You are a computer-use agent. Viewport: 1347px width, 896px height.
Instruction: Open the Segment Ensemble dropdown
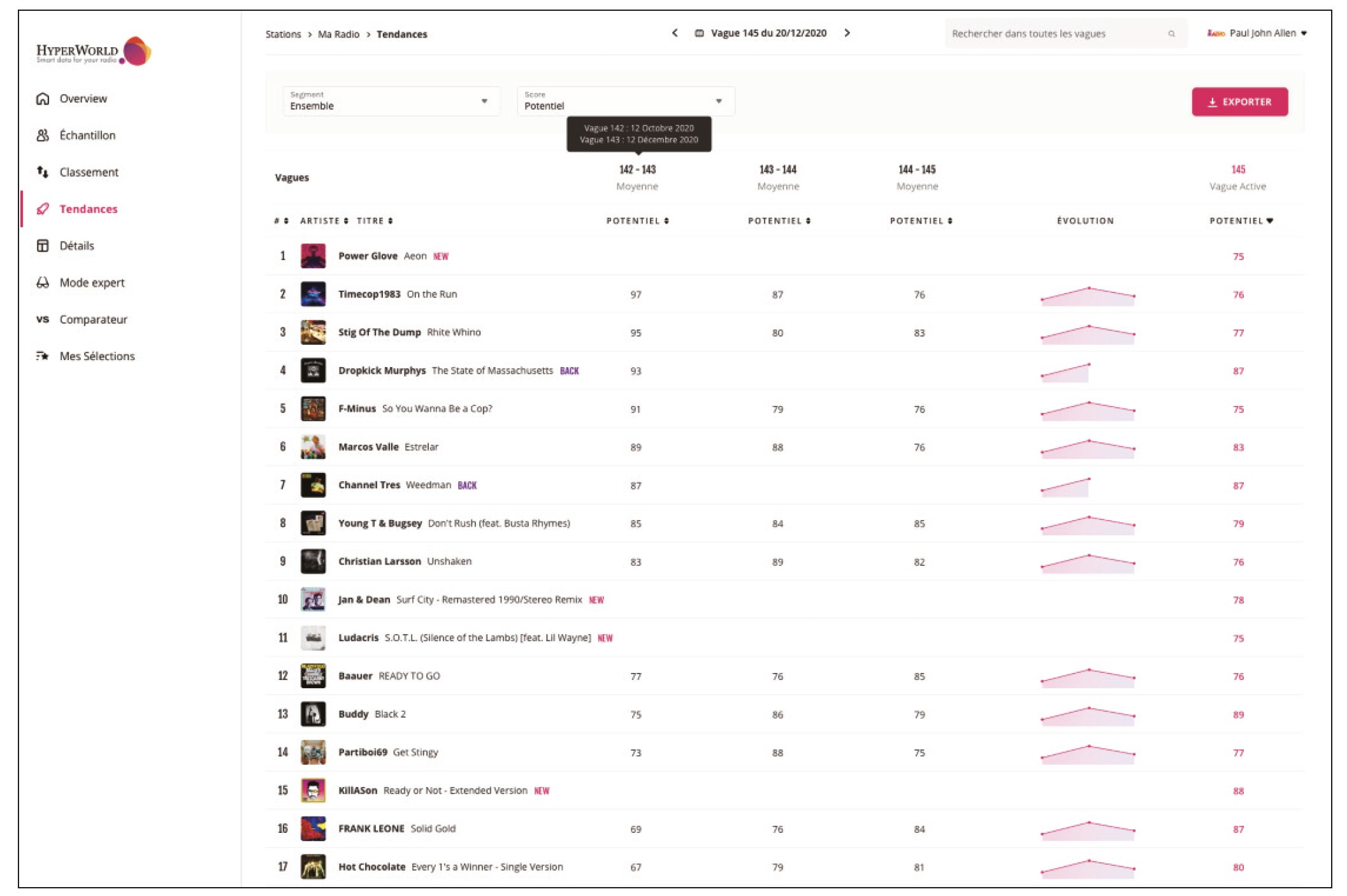391,101
